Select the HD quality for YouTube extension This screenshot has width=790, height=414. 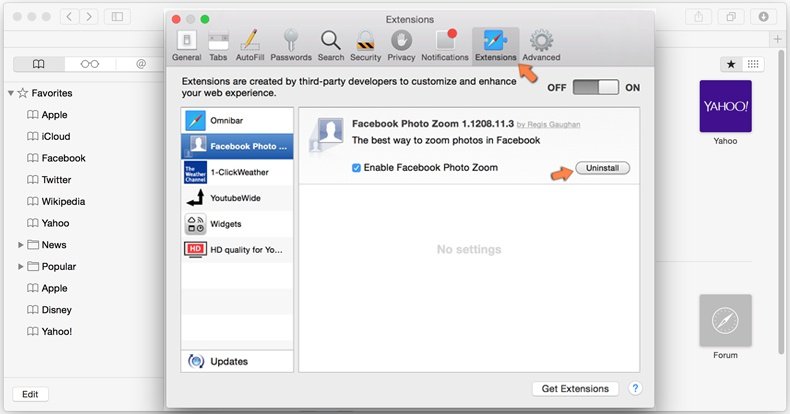237,249
